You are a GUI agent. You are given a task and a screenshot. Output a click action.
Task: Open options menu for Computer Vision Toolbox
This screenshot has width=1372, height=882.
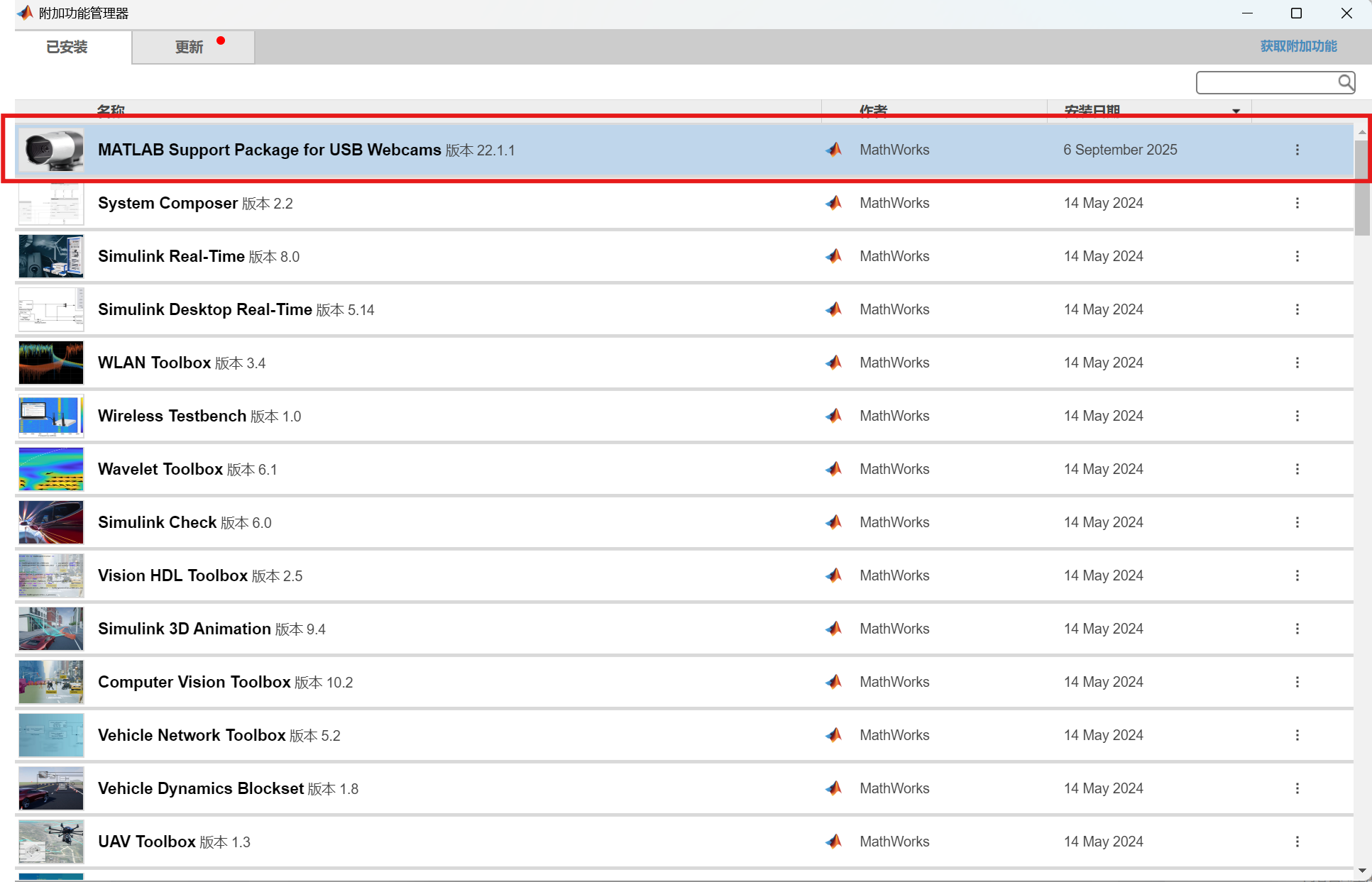coord(1297,682)
